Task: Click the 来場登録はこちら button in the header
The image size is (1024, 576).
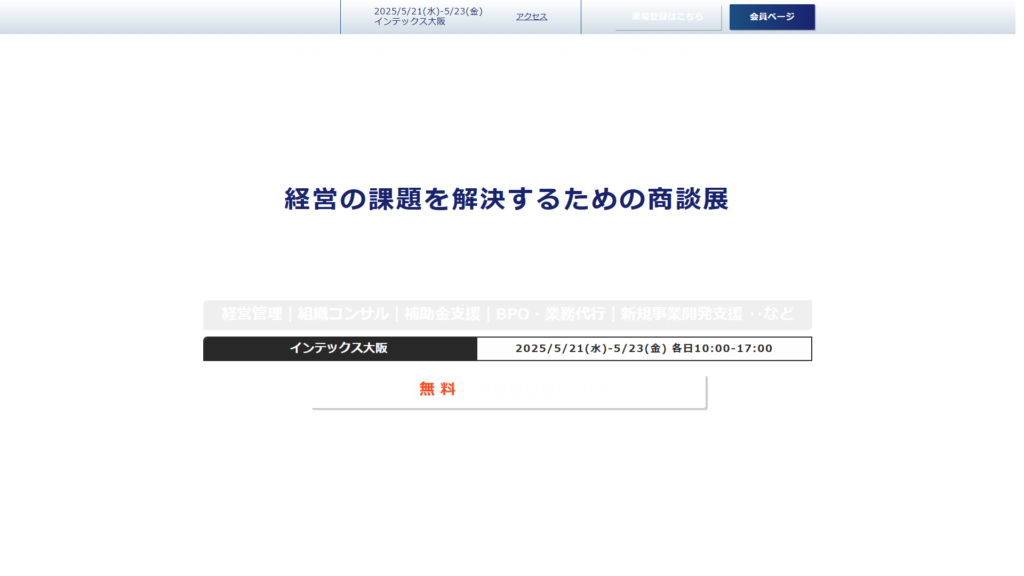Action: coord(667,17)
